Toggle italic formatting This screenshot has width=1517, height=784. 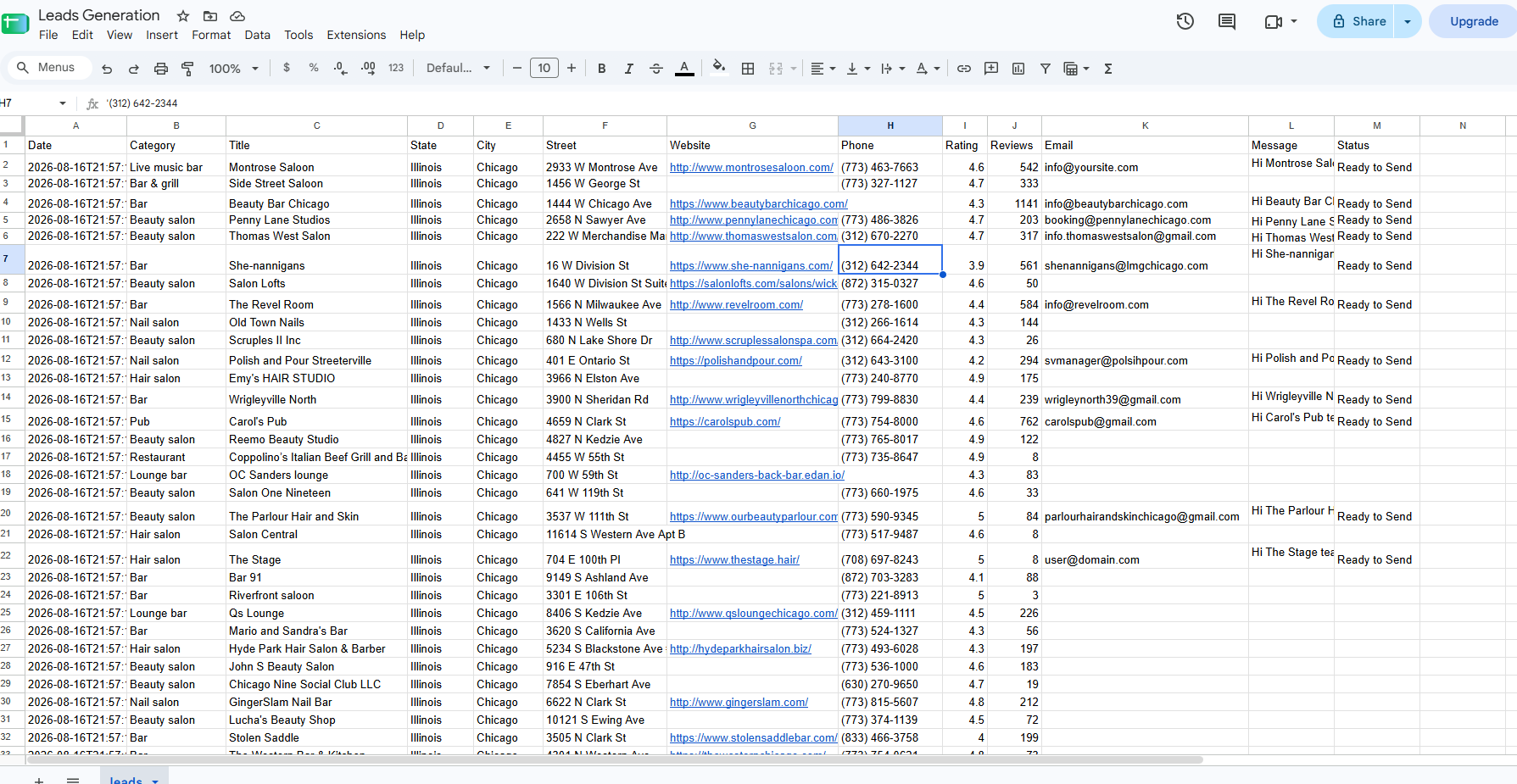point(629,69)
